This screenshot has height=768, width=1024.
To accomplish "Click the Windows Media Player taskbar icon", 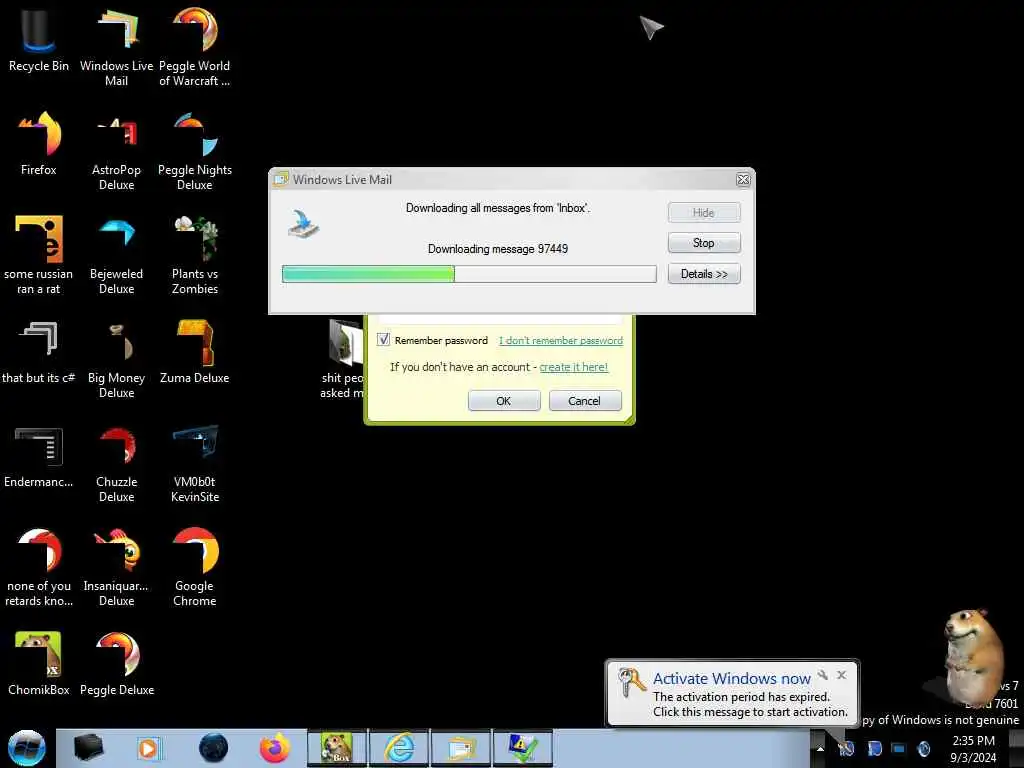I will click(x=148, y=748).
